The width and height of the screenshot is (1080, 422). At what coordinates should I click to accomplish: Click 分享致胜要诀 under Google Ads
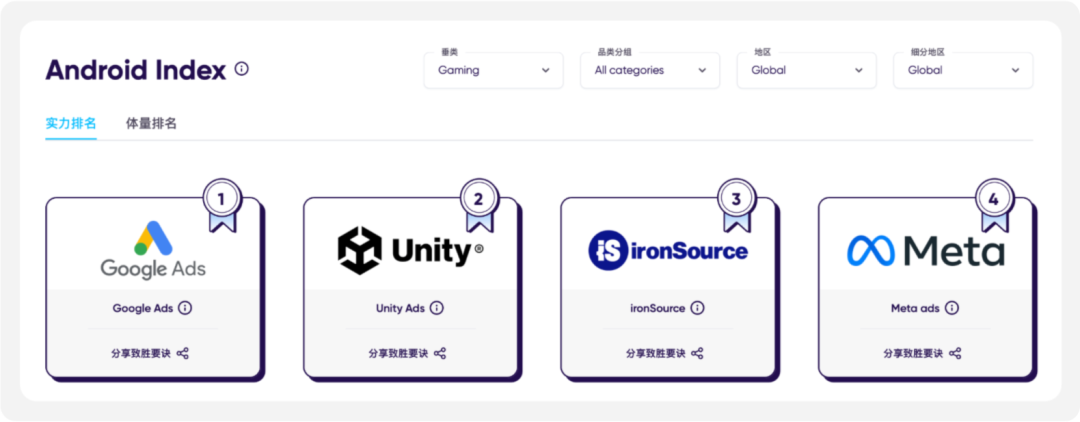(x=141, y=353)
